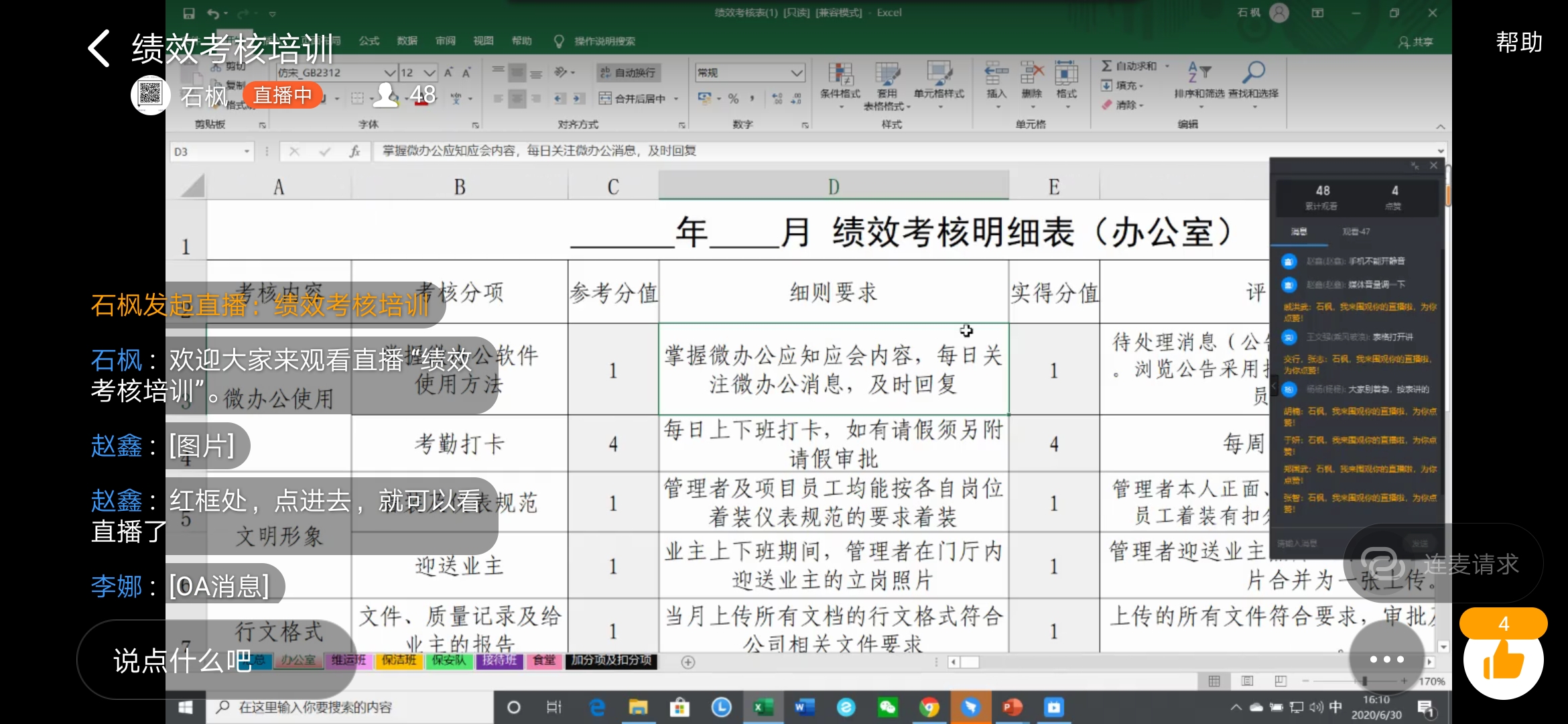Open the 仿宋_GB2312 font name dropdown
Screen dimensions: 1568x724
point(389,72)
